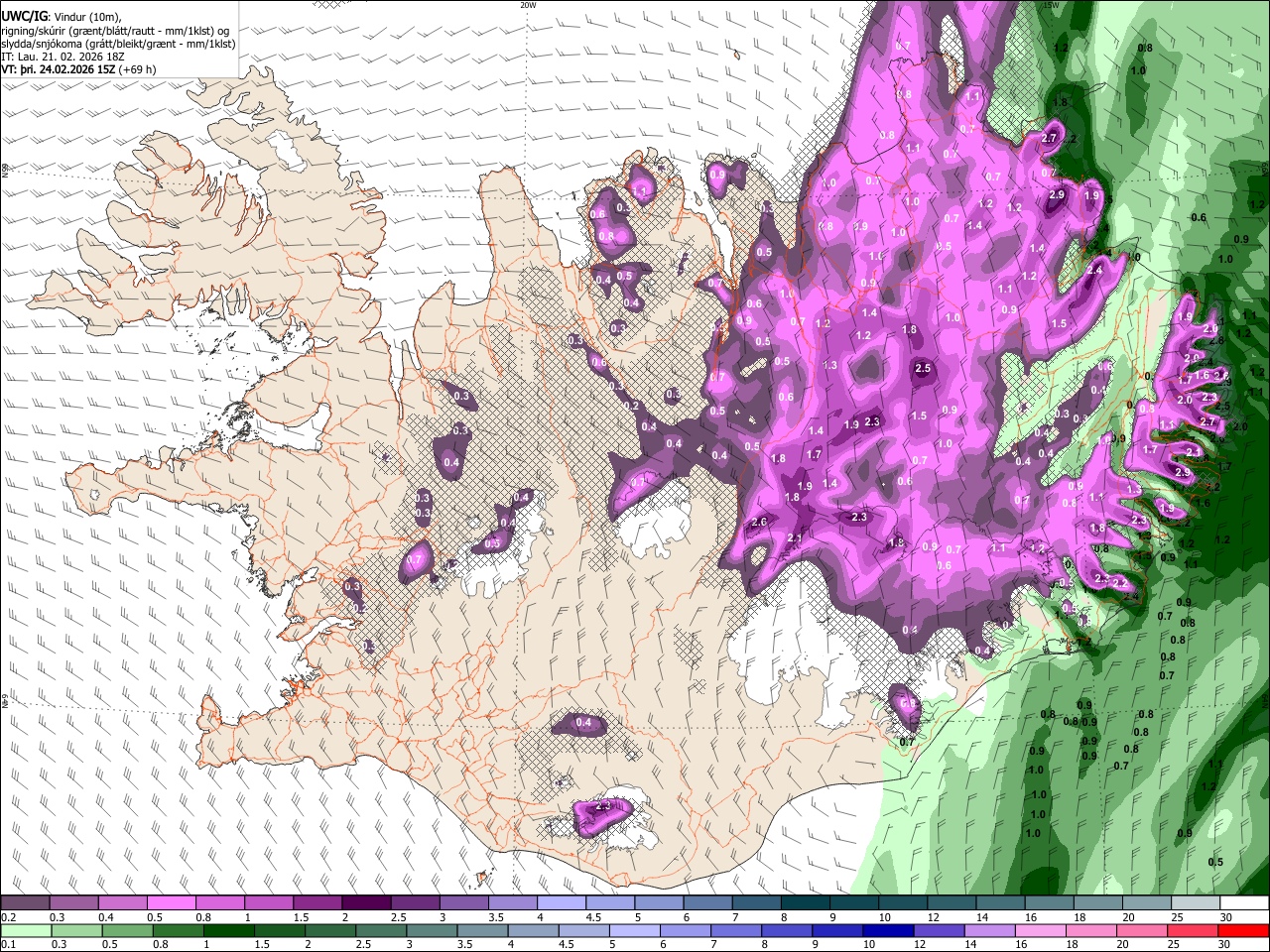The height and width of the screenshot is (952, 1270).
Task: Click the 2.3 value on southern glacier
Action: tap(603, 806)
